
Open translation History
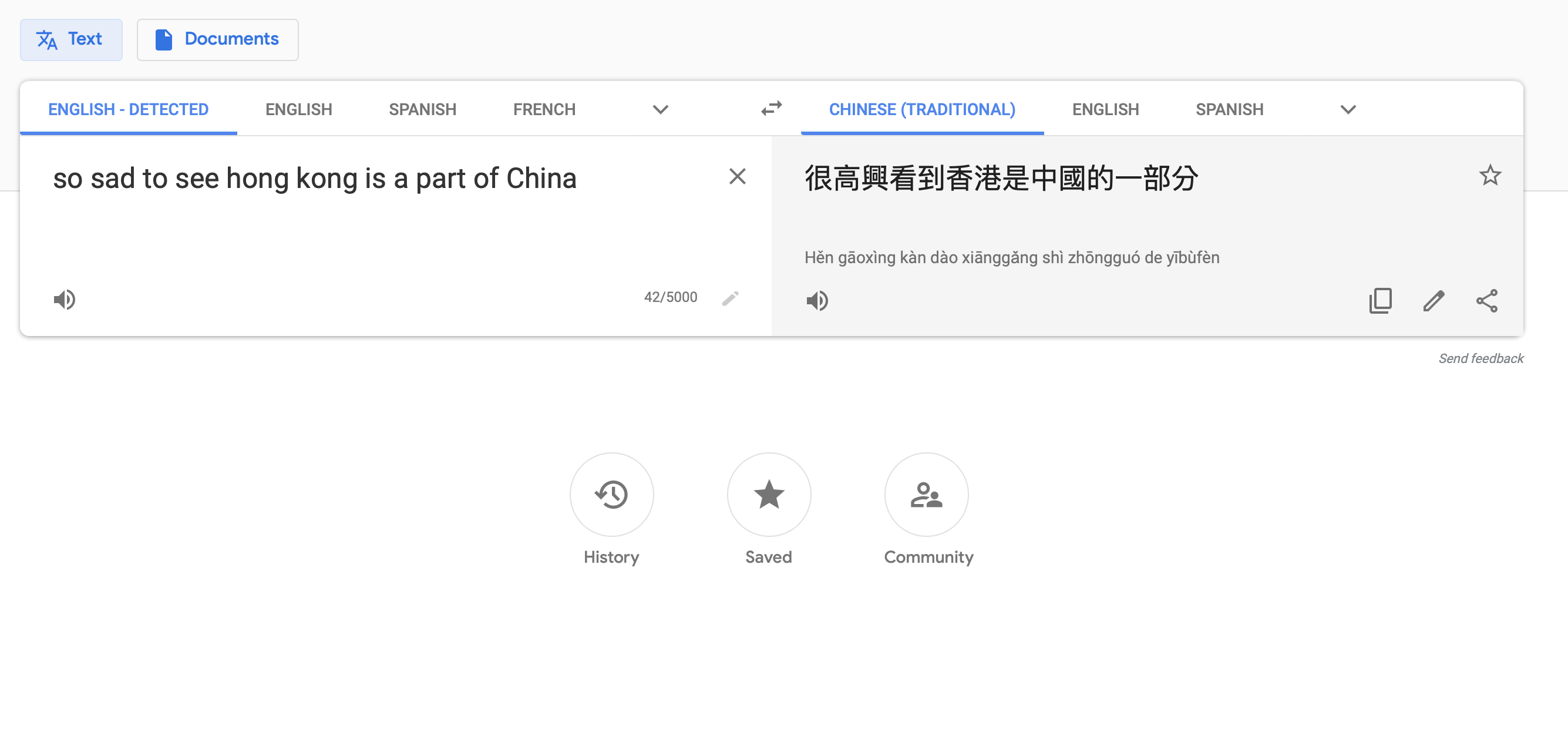click(x=611, y=495)
